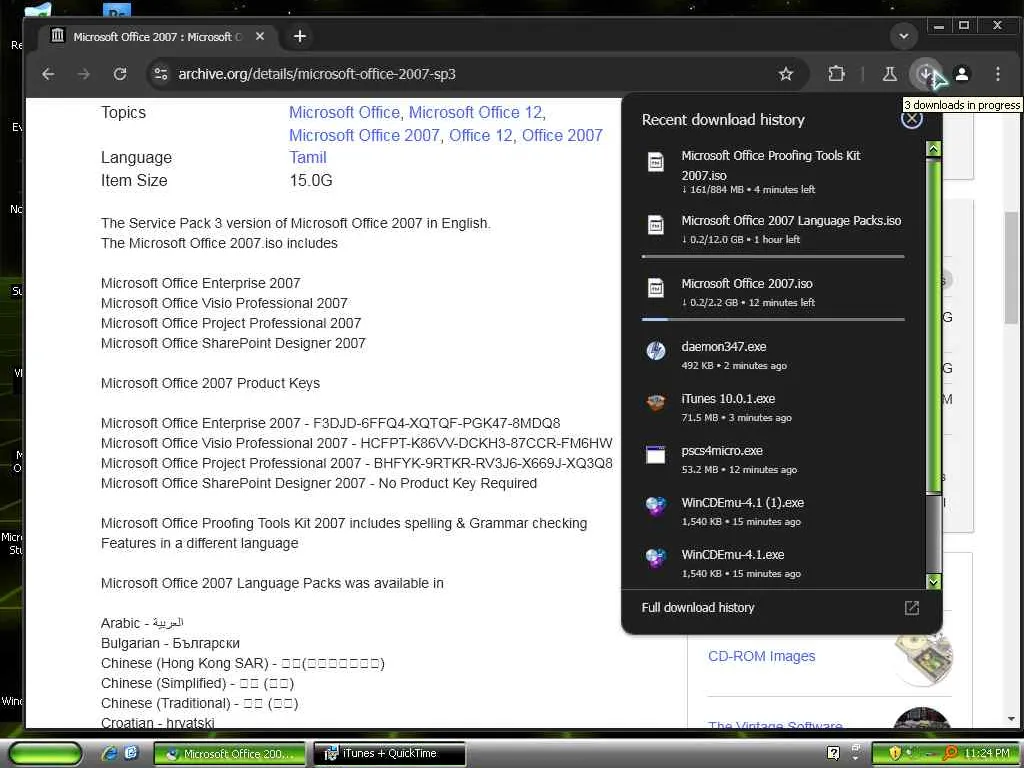Screen dimensions: 1024x768
Task: Click the green downloads list scrollbar thumb
Action: [934, 325]
